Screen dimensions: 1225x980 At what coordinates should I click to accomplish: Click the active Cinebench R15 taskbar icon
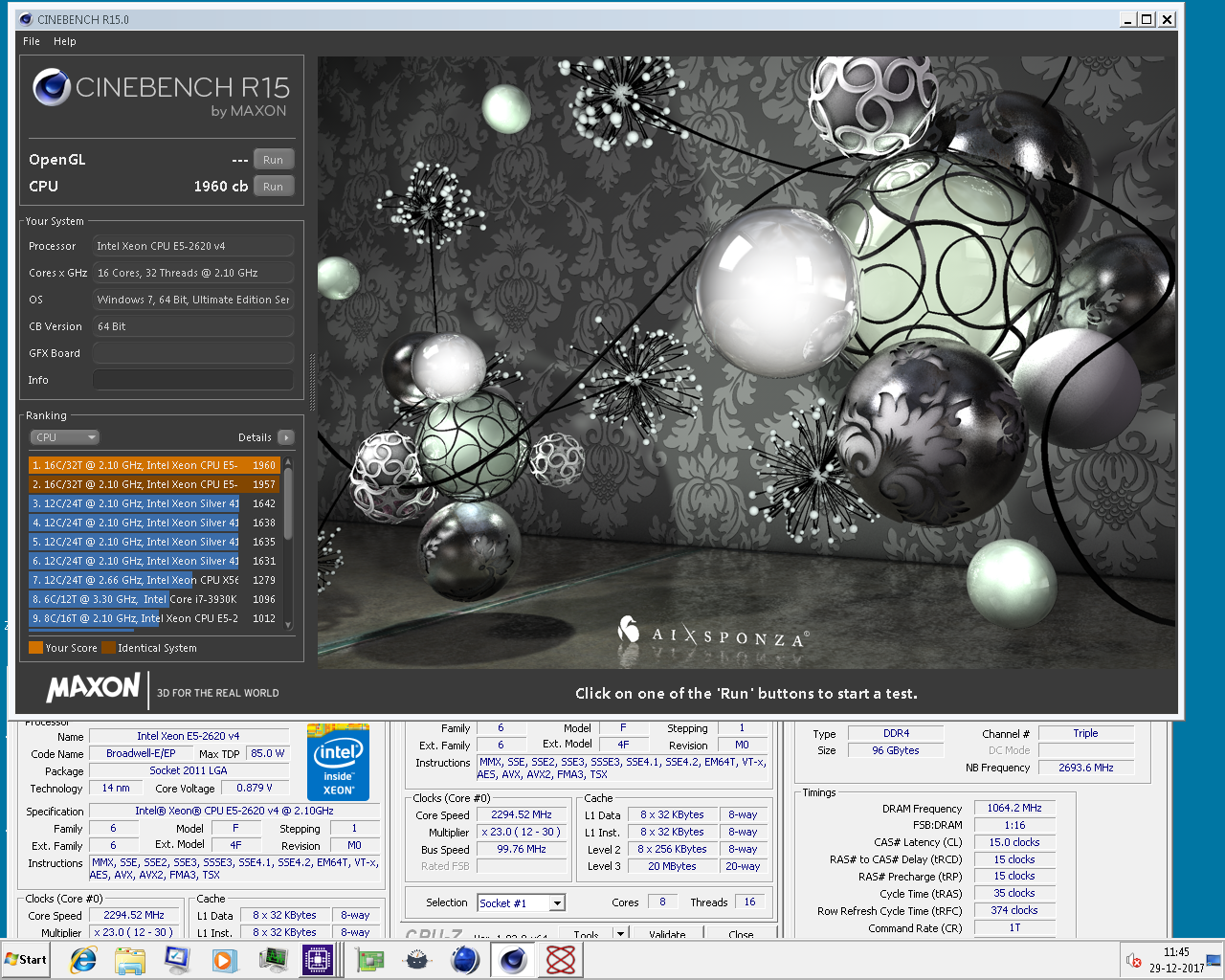[x=513, y=960]
